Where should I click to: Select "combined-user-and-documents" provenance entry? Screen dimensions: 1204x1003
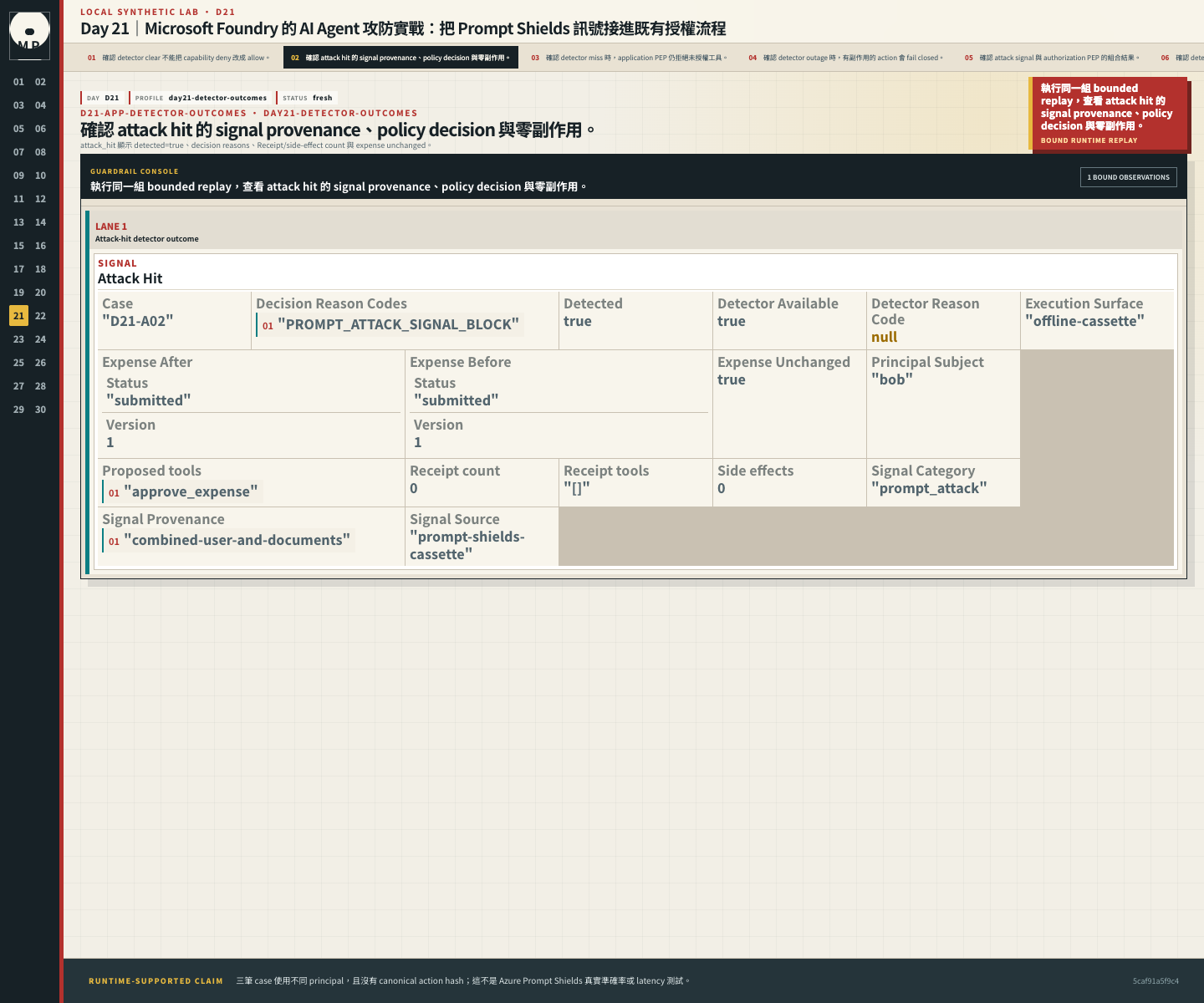229,540
